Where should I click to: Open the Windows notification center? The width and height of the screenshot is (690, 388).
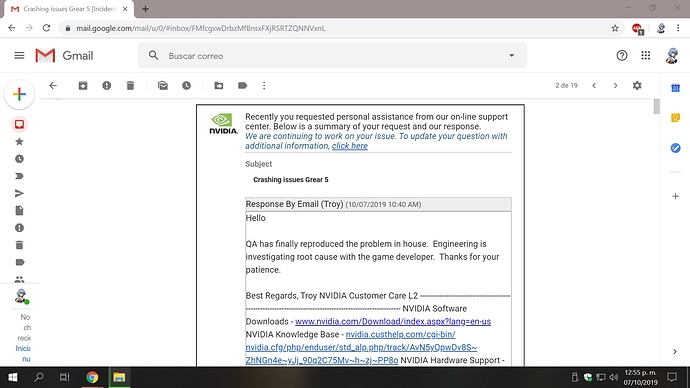[x=672, y=377]
